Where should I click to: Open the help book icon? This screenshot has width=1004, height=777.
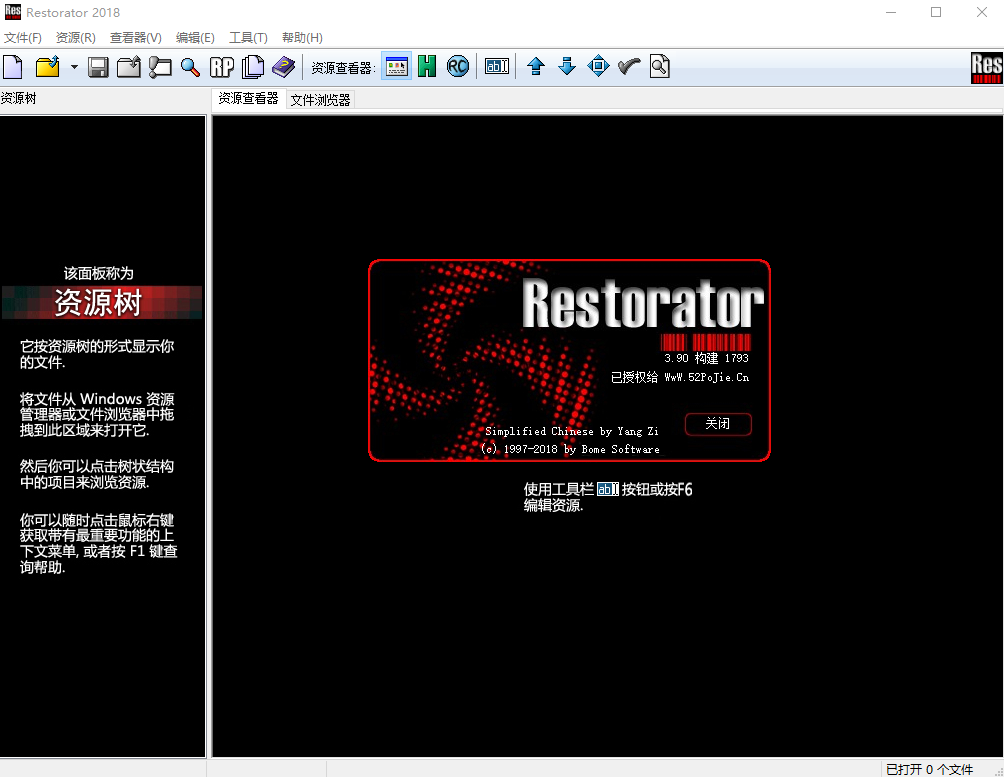[283, 66]
